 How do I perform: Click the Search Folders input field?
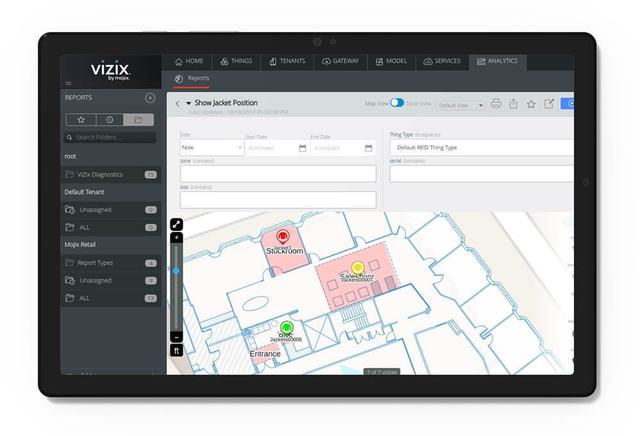pos(112,137)
